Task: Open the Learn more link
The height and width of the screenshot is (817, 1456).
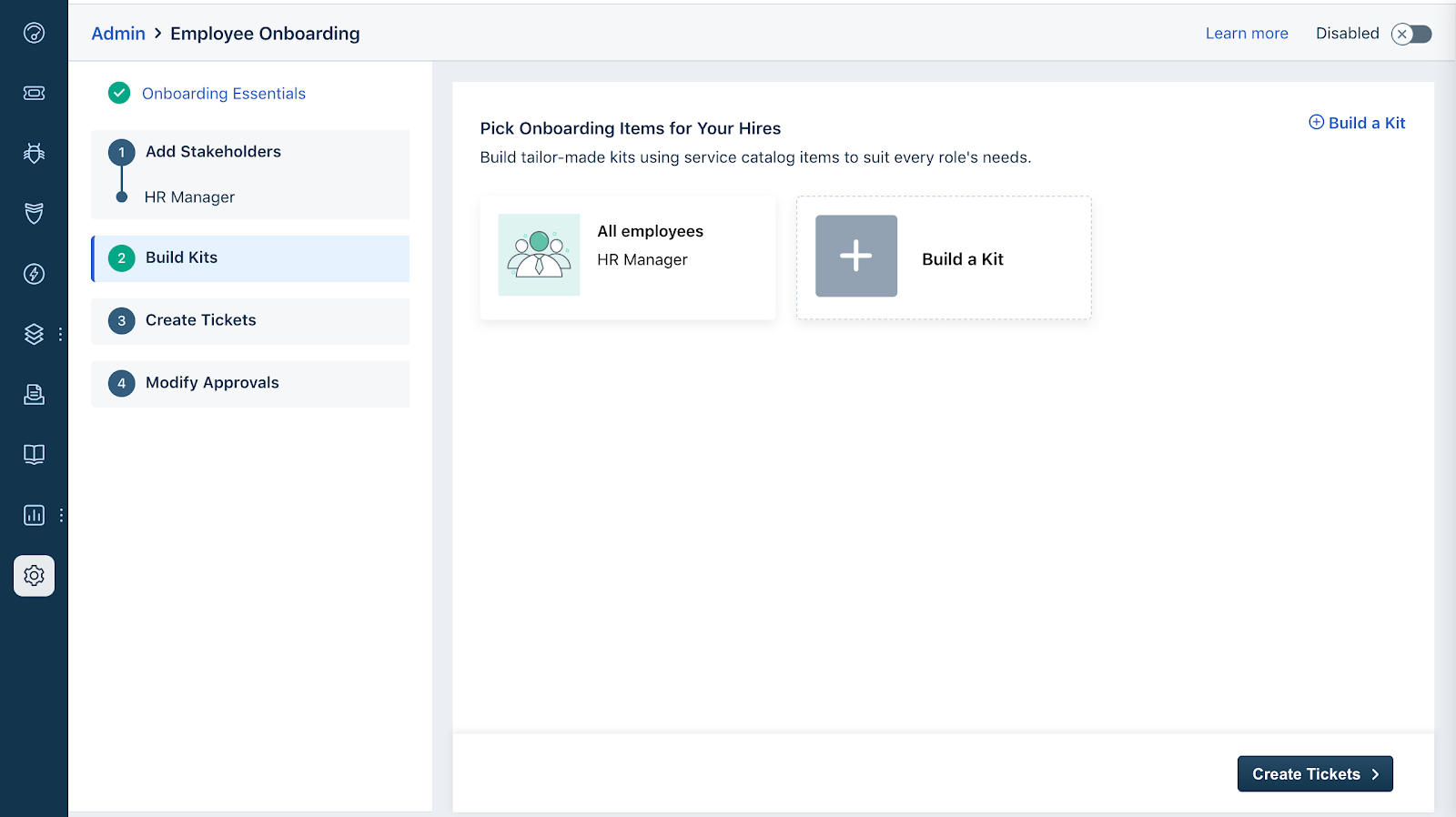Action: click(1247, 34)
